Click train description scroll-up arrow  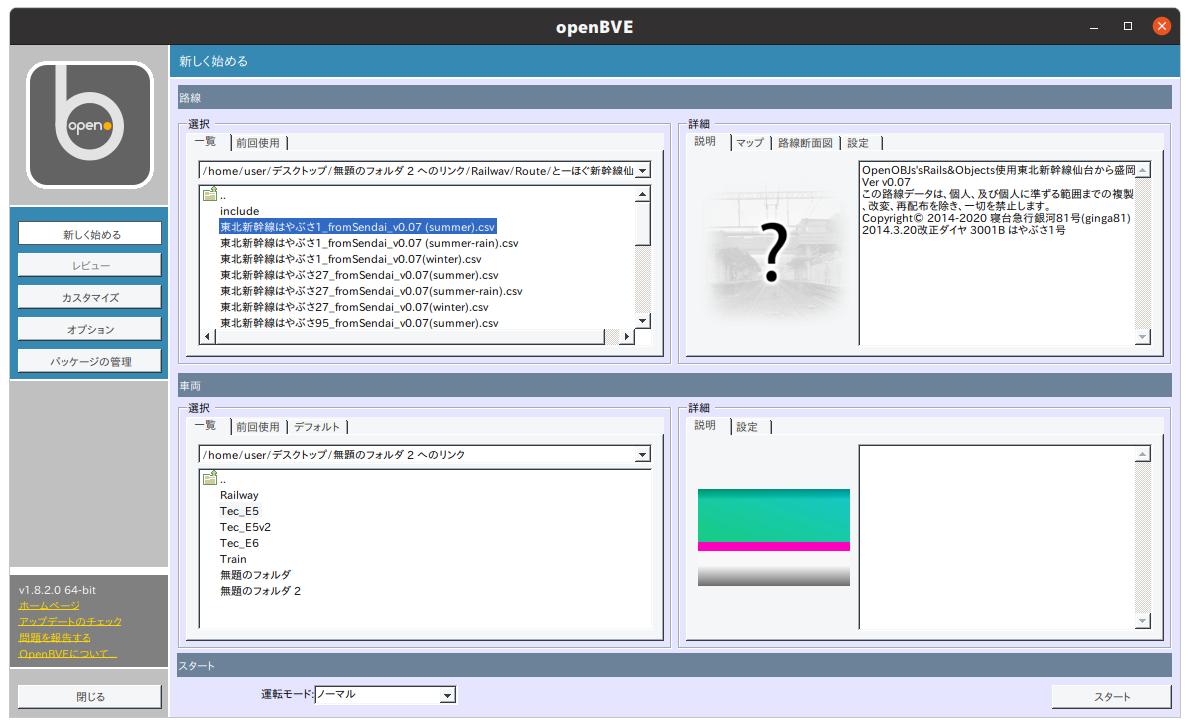click(1142, 454)
